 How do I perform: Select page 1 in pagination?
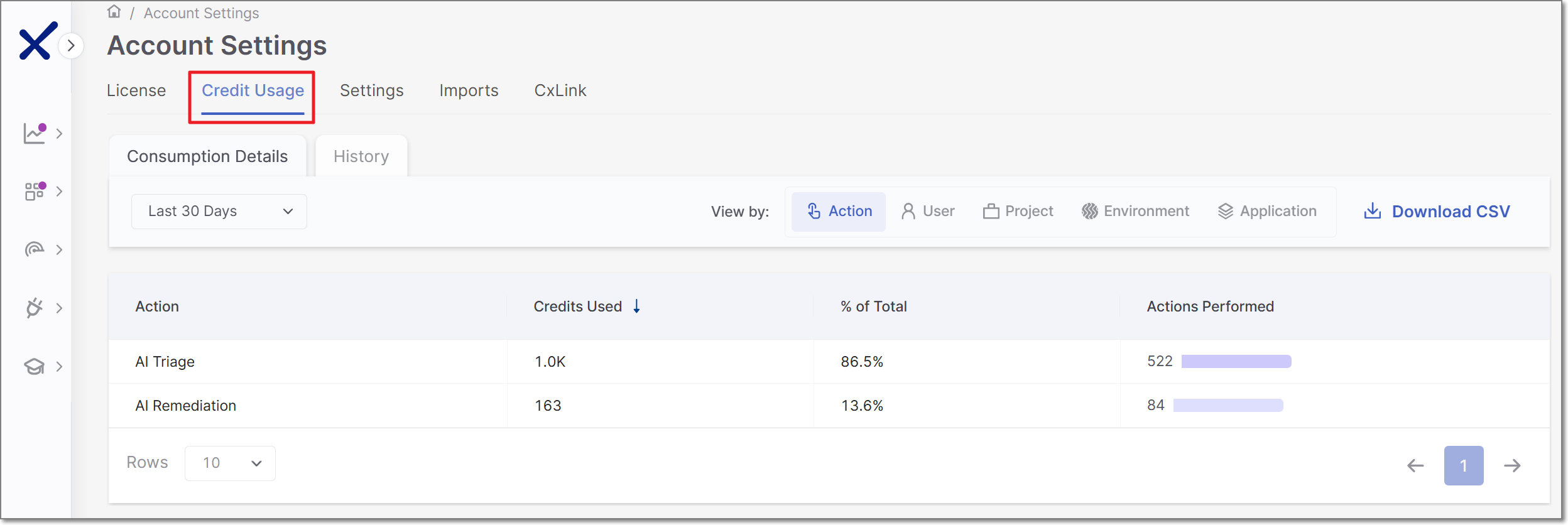(x=1464, y=465)
